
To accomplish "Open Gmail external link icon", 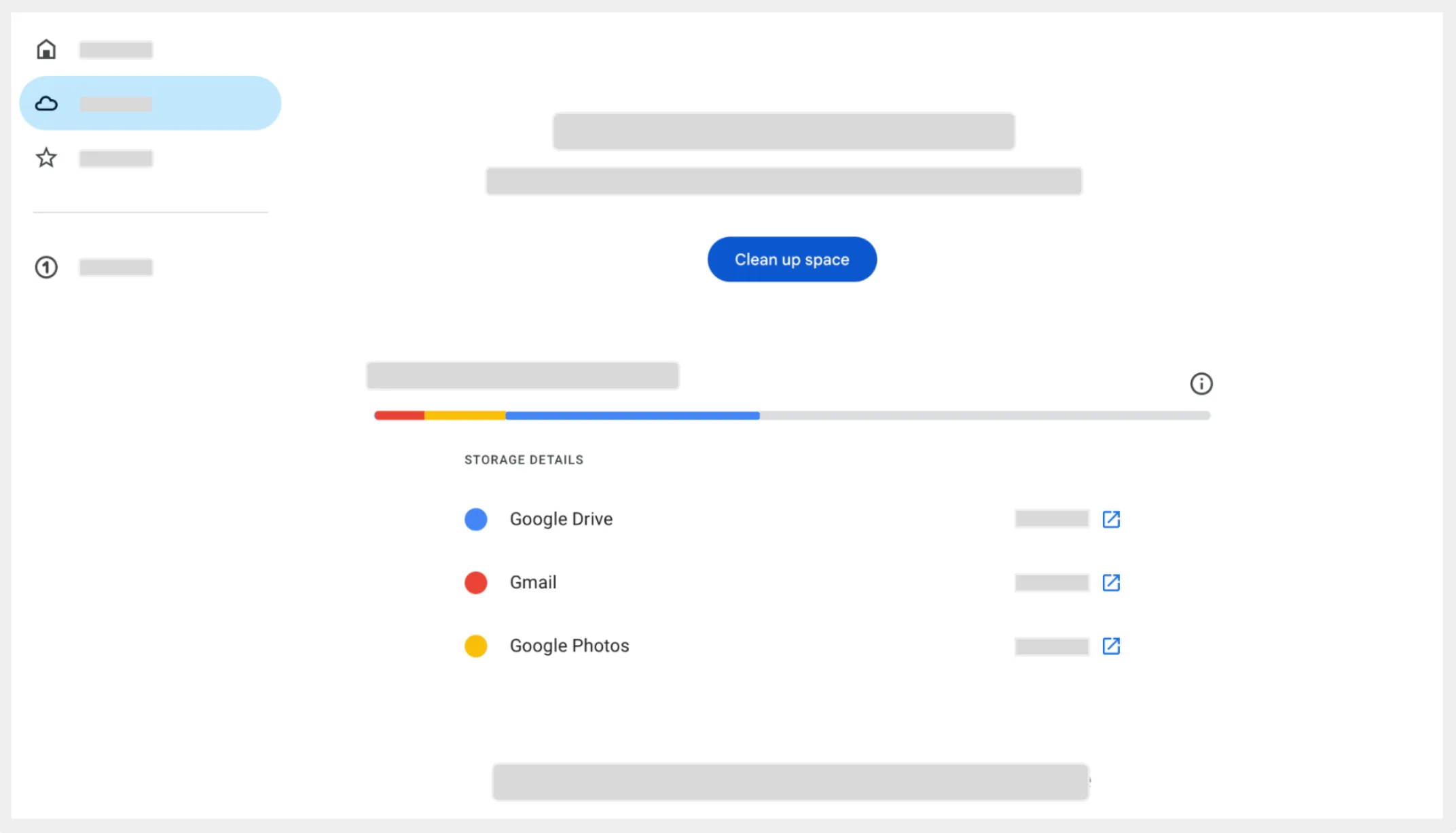I will click(1111, 582).
